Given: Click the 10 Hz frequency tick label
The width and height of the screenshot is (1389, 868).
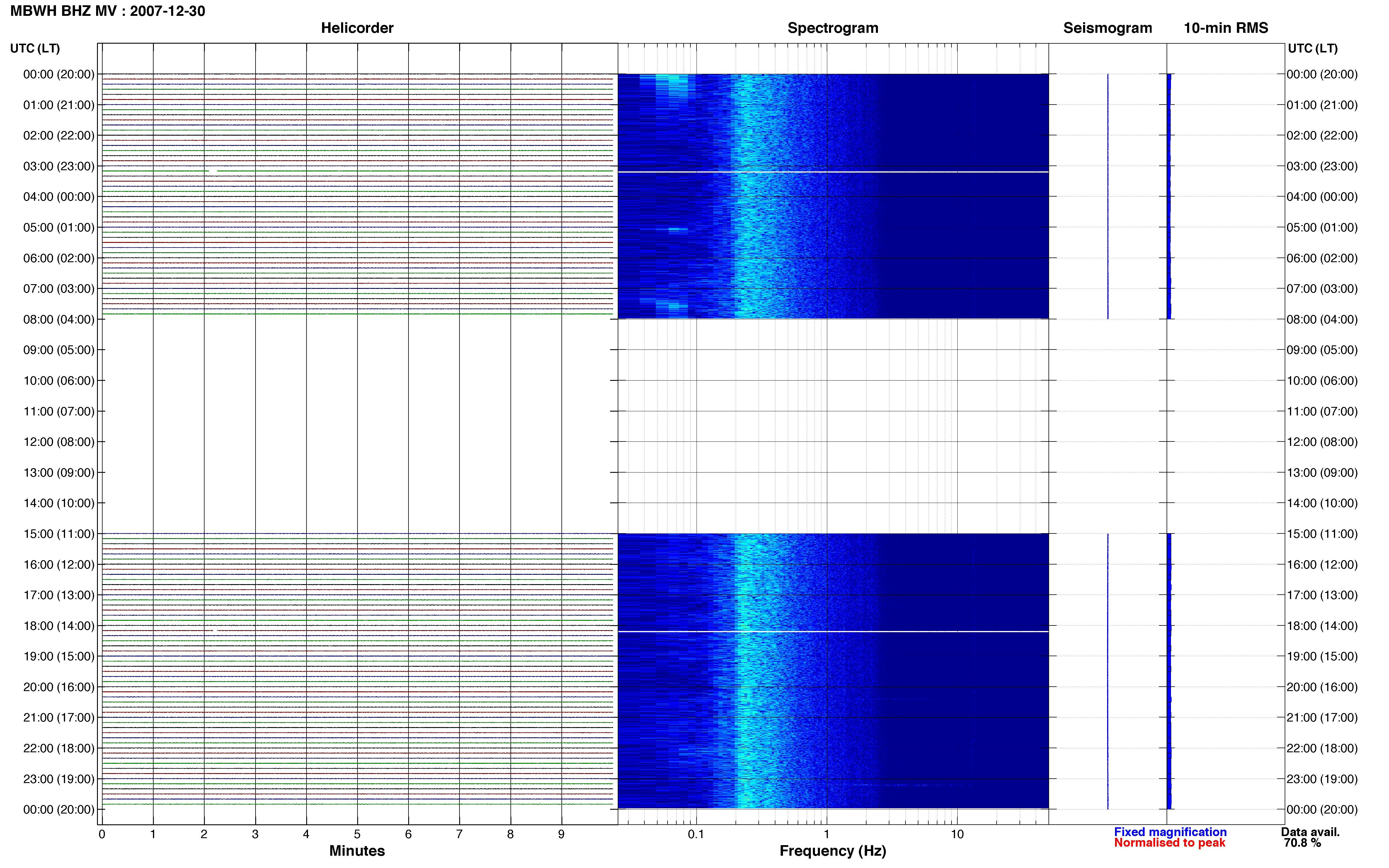Looking at the screenshot, I should coord(957,835).
